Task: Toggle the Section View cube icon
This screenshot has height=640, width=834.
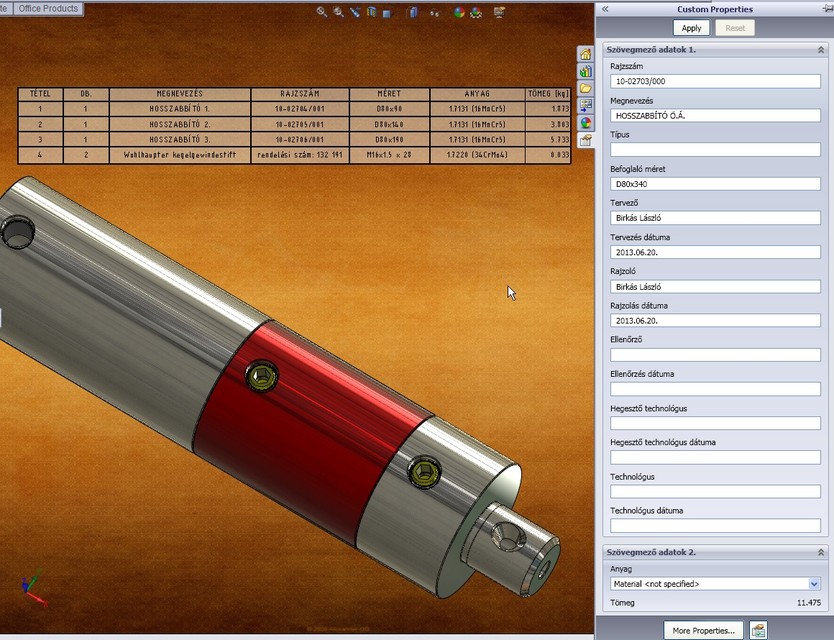Action: point(412,12)
